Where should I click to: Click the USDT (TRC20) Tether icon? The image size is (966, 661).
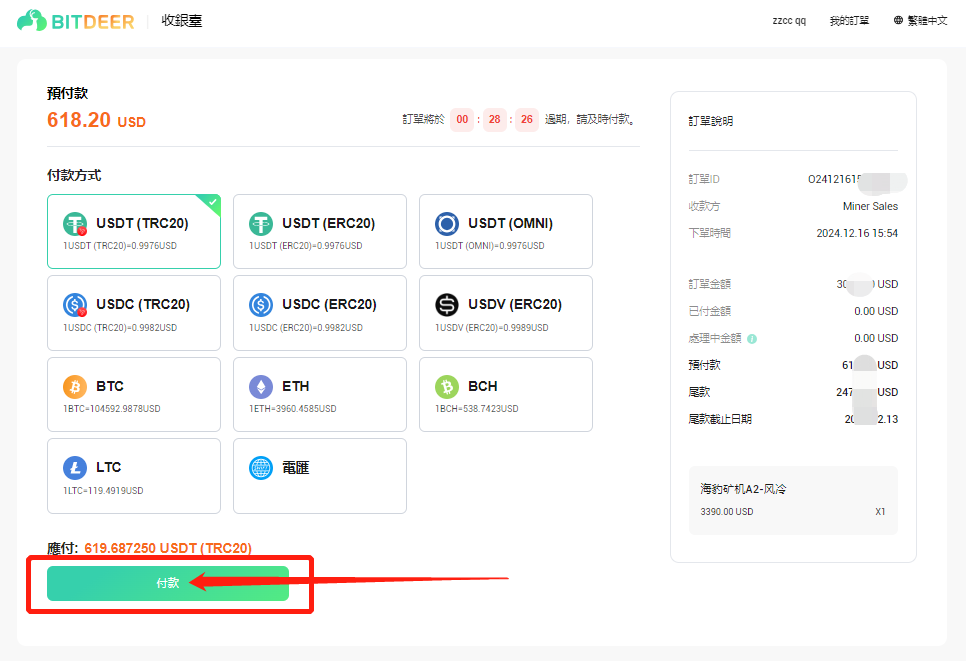(75, 224)
